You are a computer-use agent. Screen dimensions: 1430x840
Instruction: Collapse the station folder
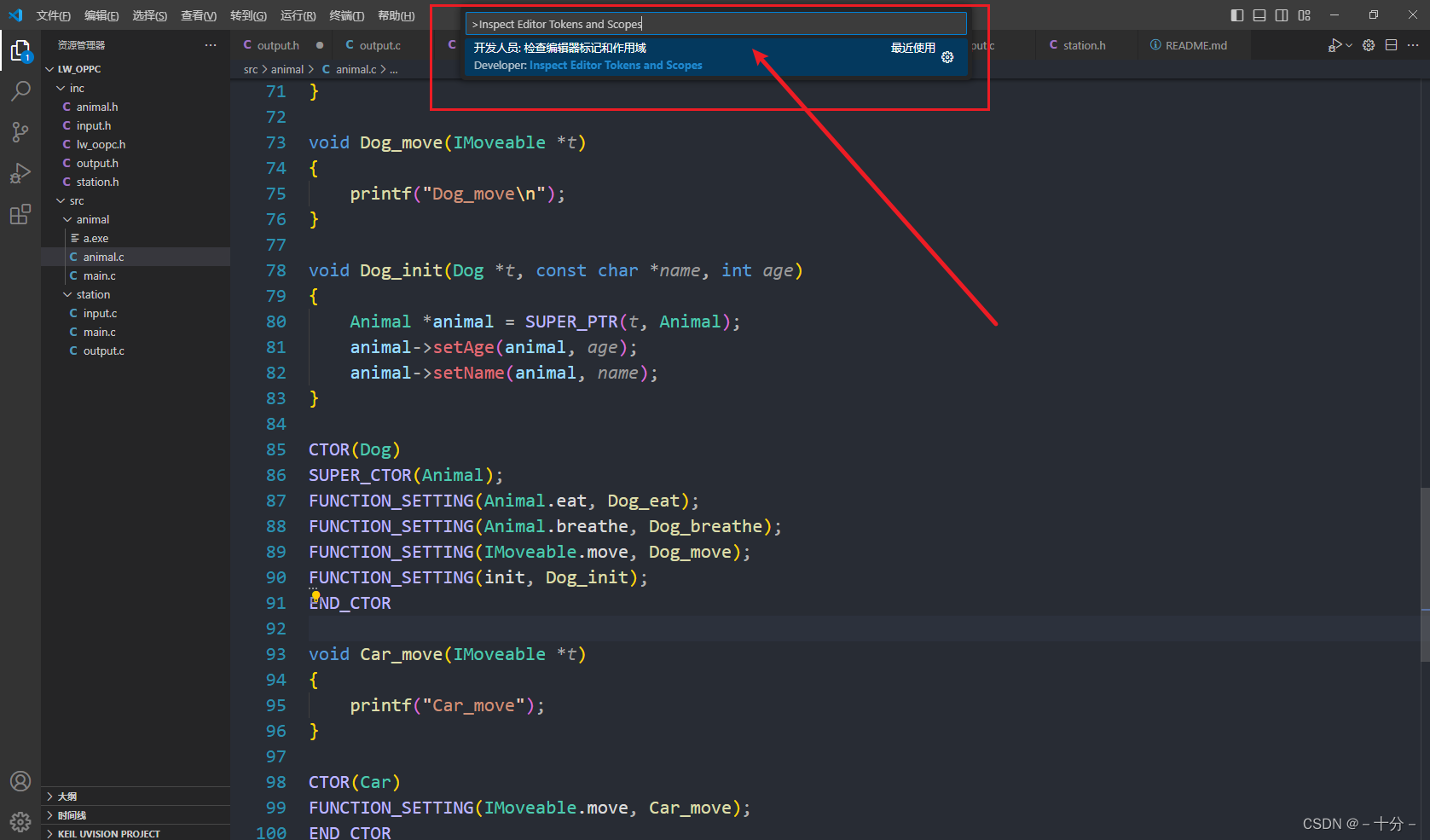pyautogui.click(x=136, y=294)
